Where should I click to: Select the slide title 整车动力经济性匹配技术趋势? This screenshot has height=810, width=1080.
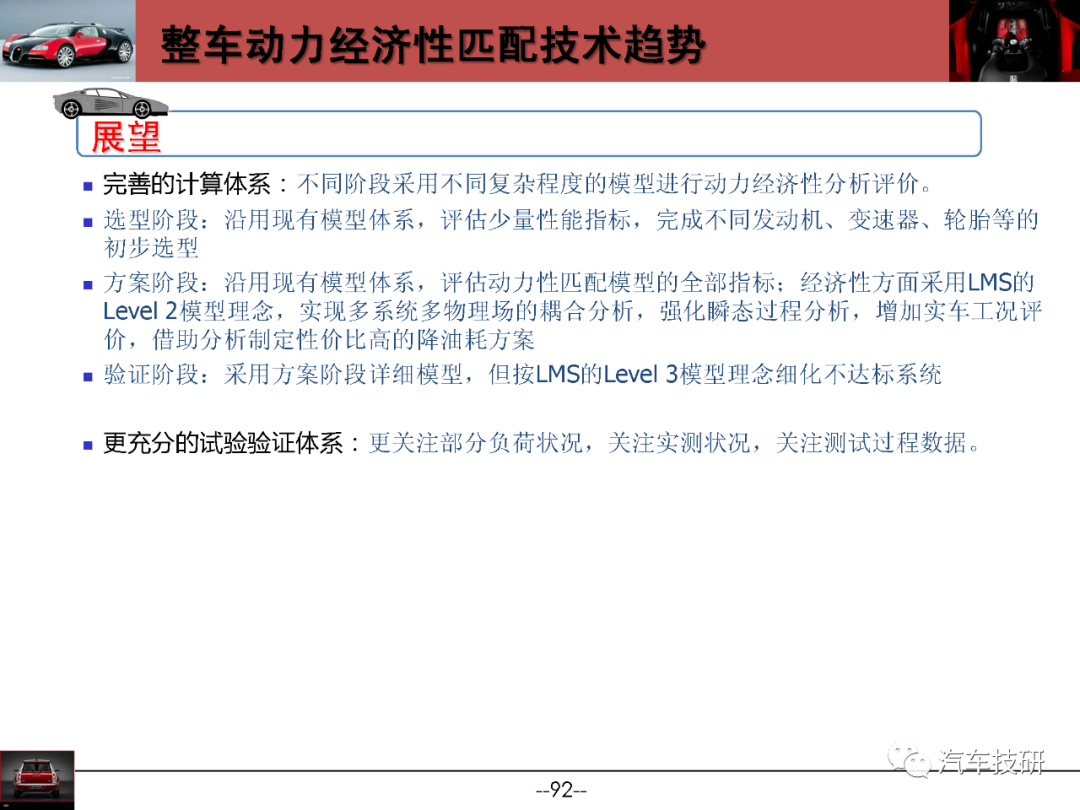pyautogui.click(x=433, y=46)
